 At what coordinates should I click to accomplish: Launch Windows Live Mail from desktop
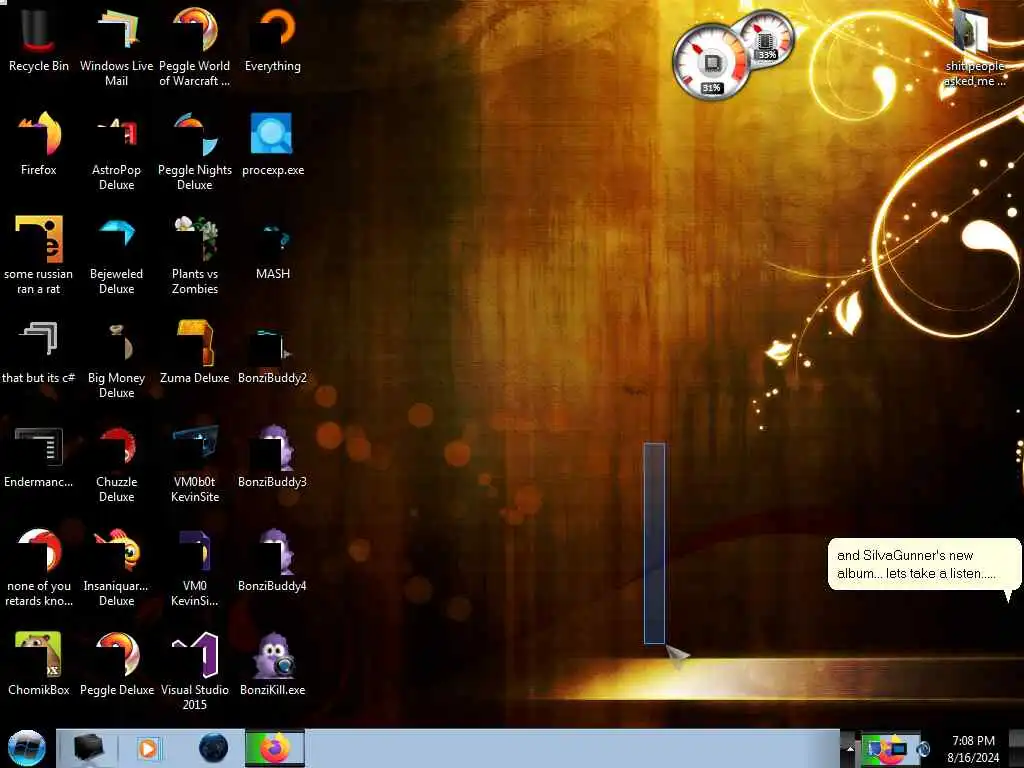click(116, 48)
